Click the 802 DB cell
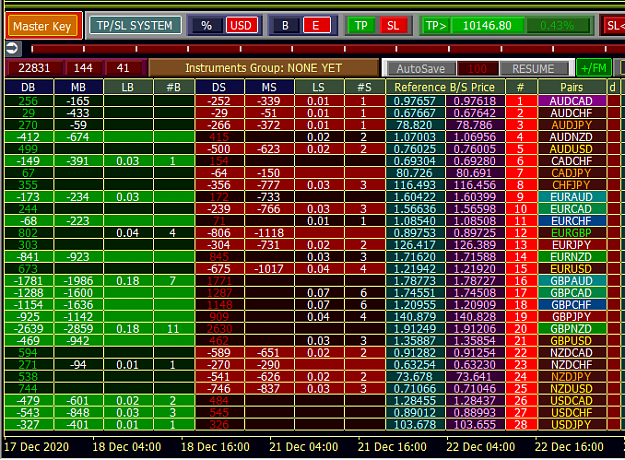 pos(29,233)
